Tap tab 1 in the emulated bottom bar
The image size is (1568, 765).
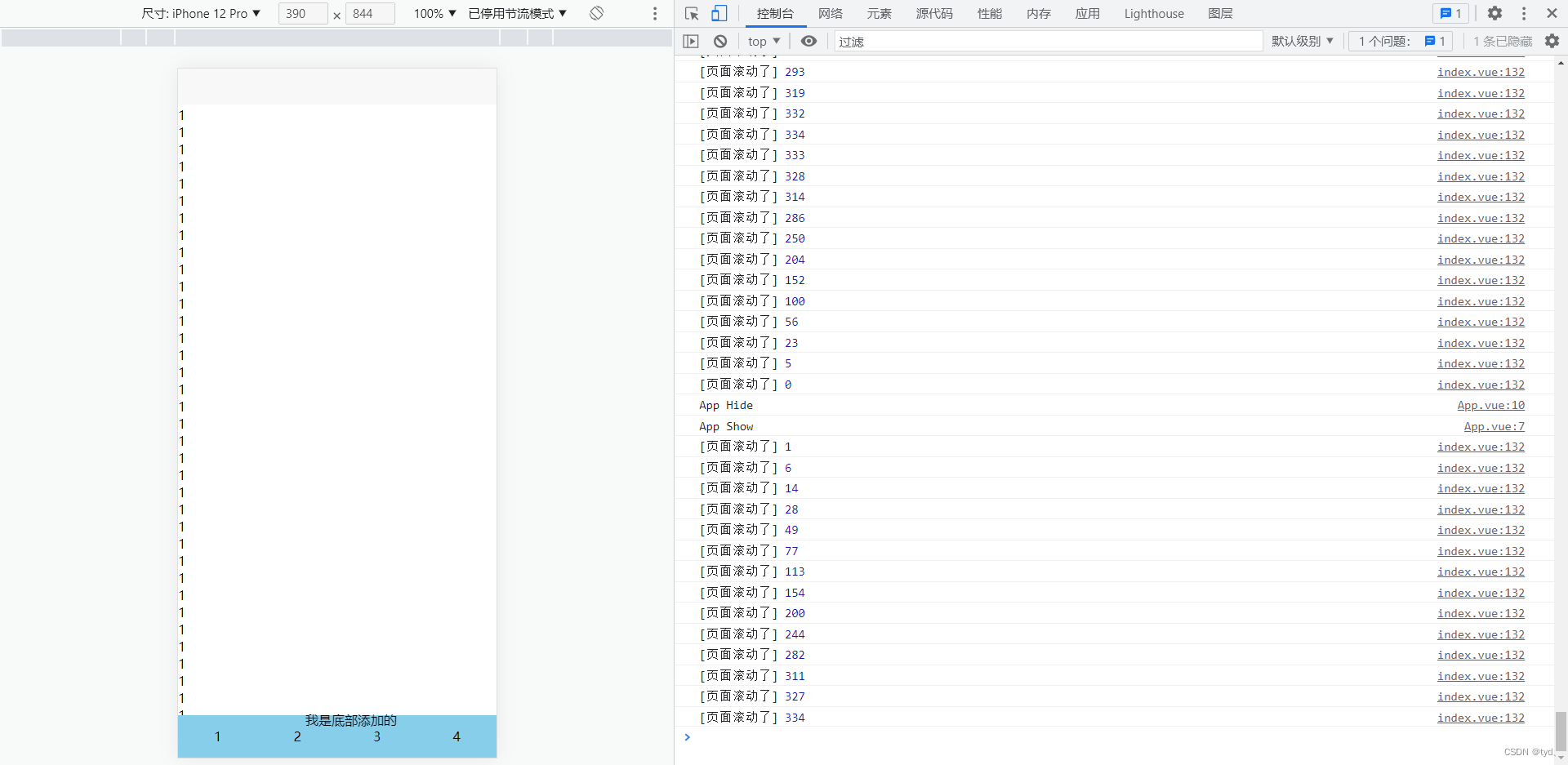coord(217,736)
